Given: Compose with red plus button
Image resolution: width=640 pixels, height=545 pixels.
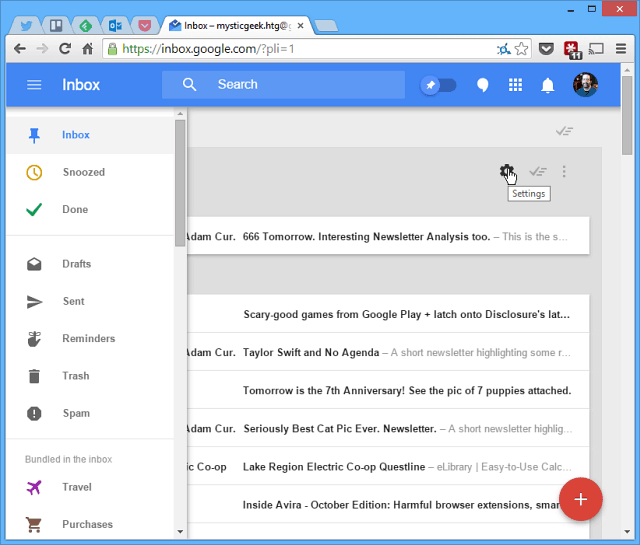Looking at the screenshot, I should 580,499.
